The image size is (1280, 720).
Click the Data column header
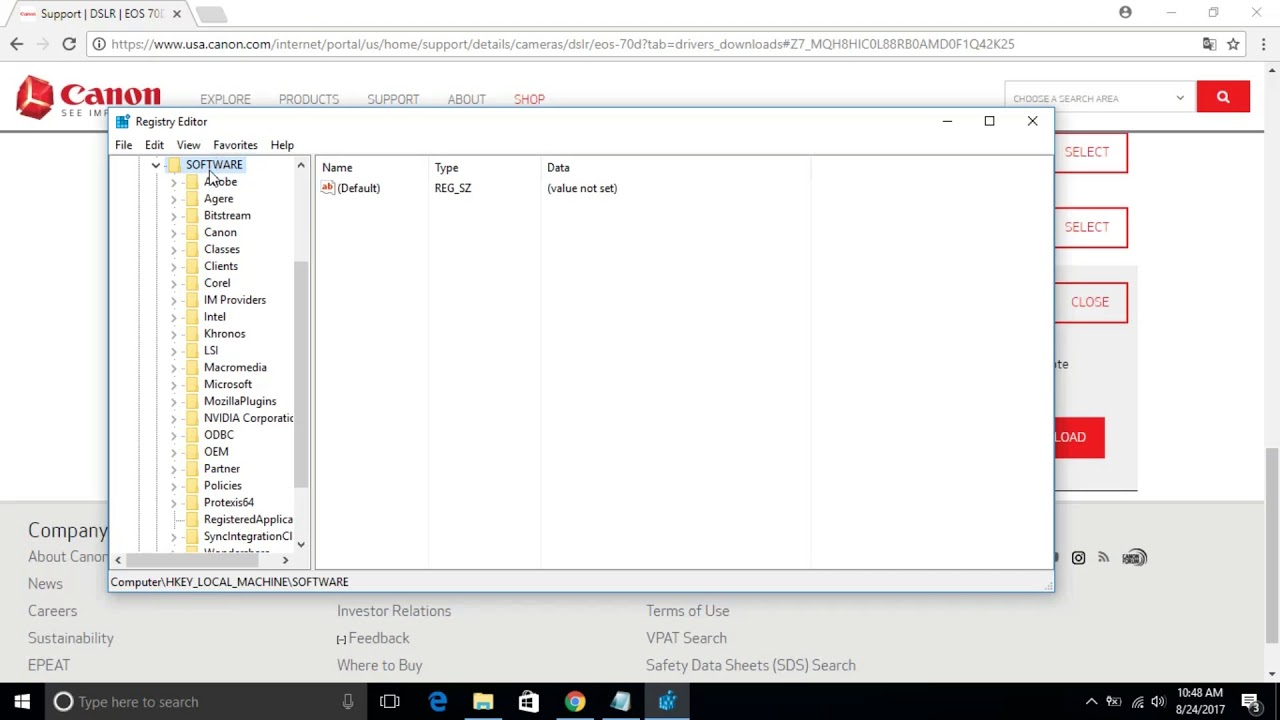[675, 168]
